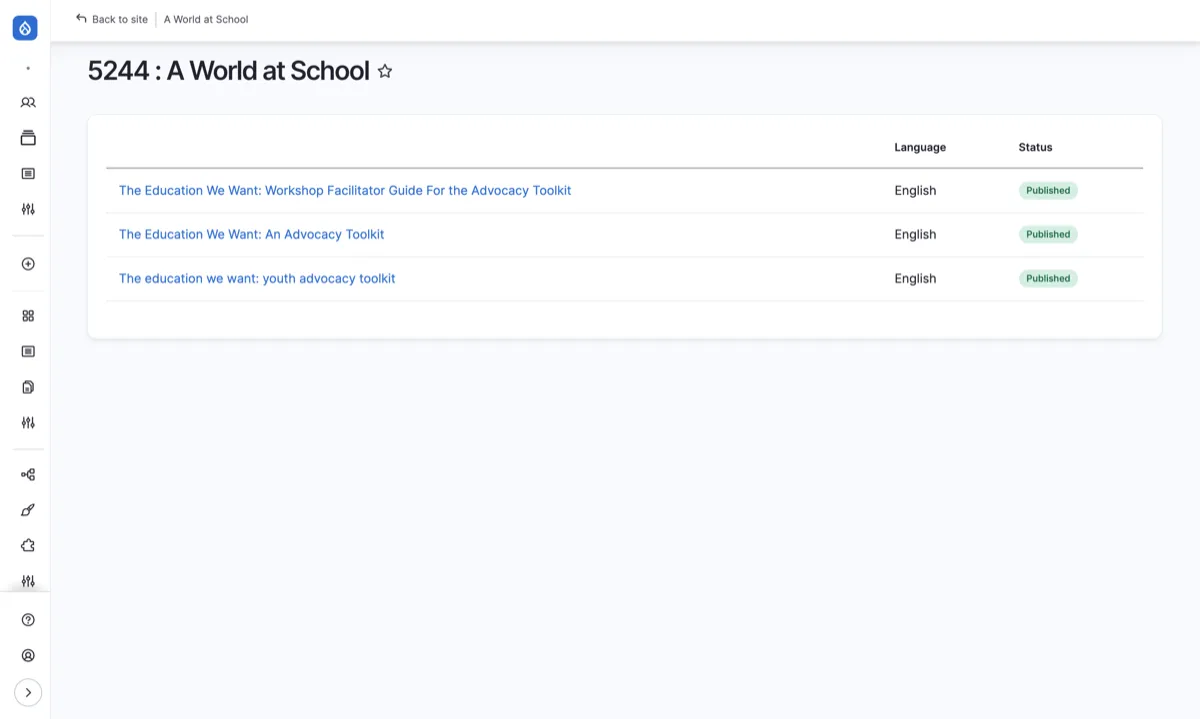
Task: Expand the sidebar with the chevron button
Action: tap(28, 692)
